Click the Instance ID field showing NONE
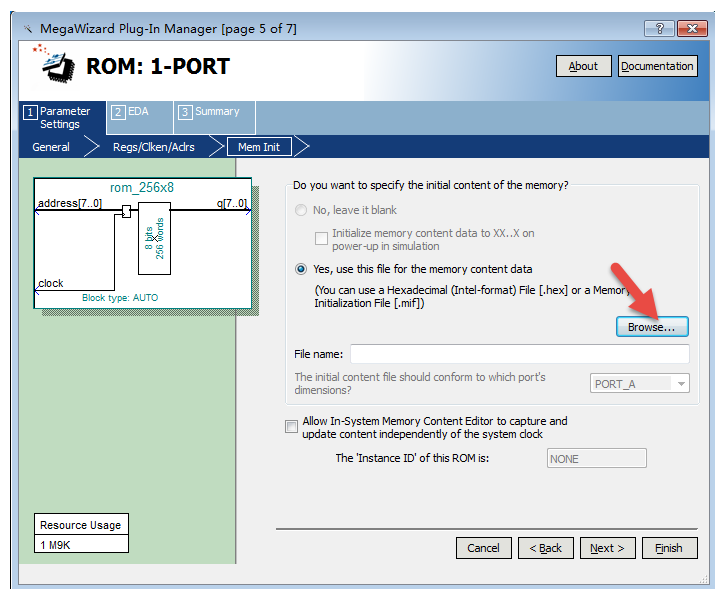725x599 pixels. pos(596,458)
